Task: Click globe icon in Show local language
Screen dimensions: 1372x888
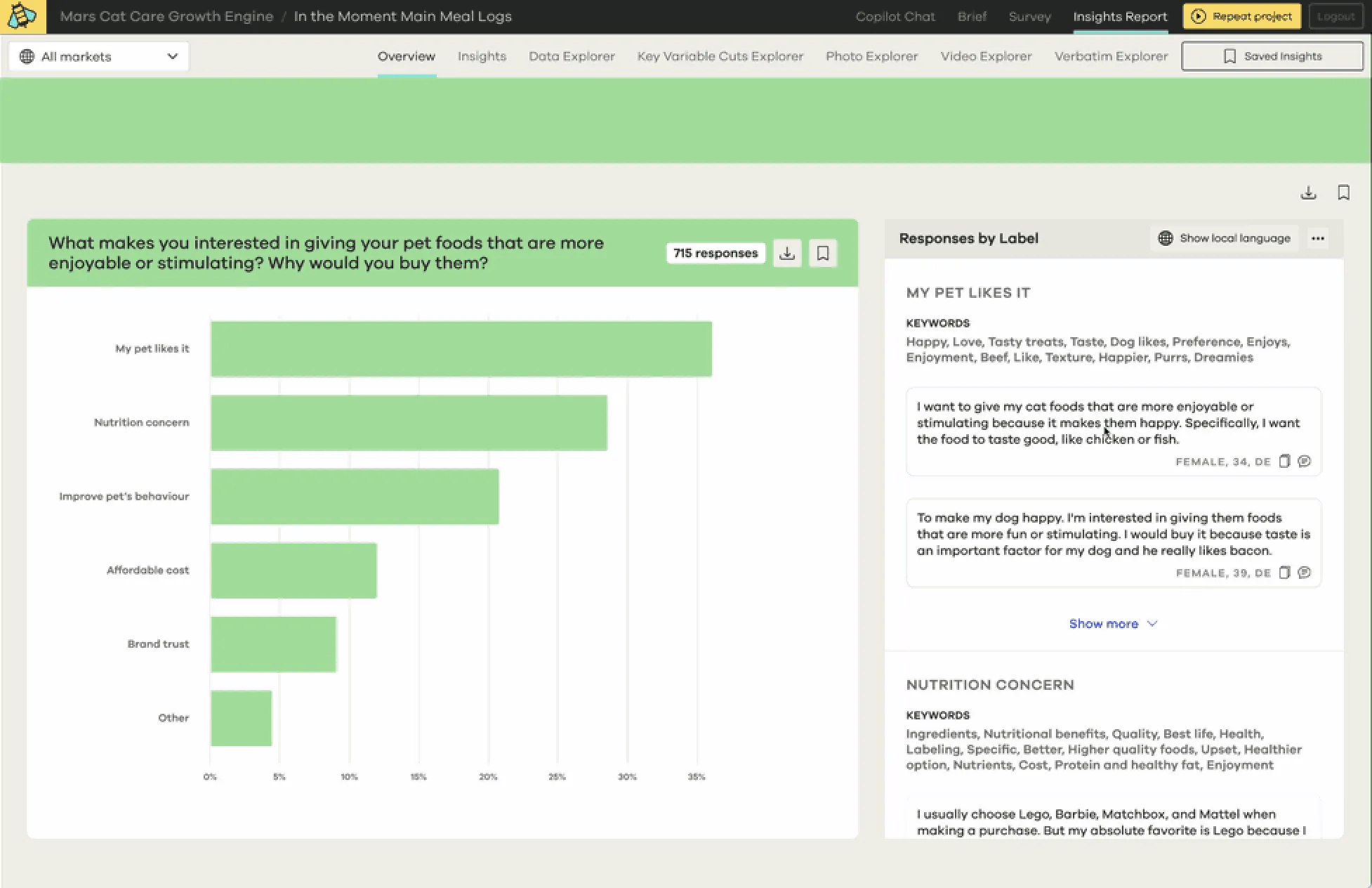Action: 1166,238
